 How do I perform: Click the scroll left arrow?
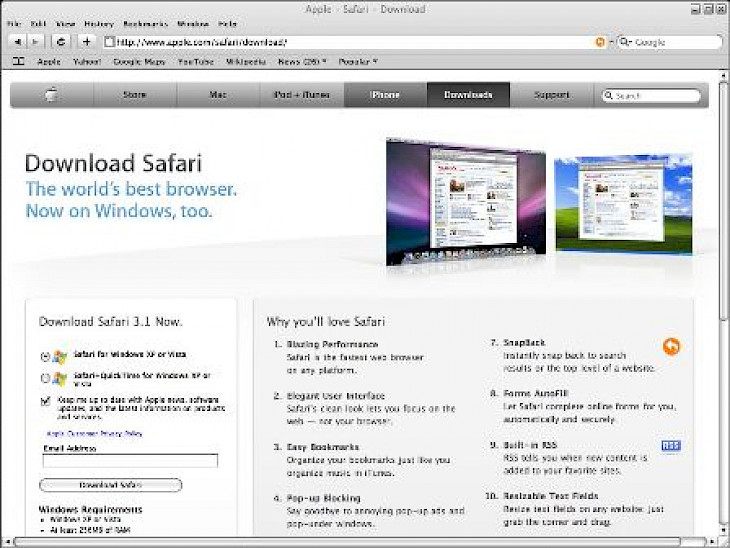point(7,542)
